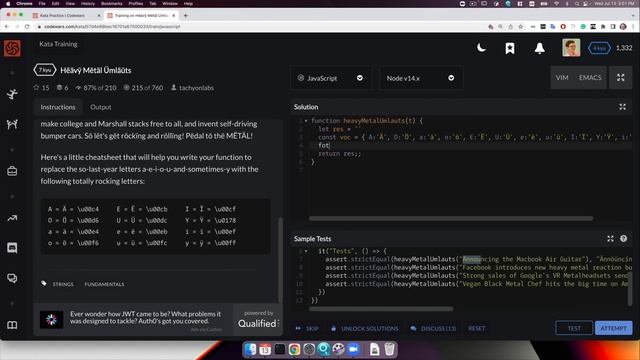
Task: Toggle dark mode with the moon icon
Action: (481, 48)
